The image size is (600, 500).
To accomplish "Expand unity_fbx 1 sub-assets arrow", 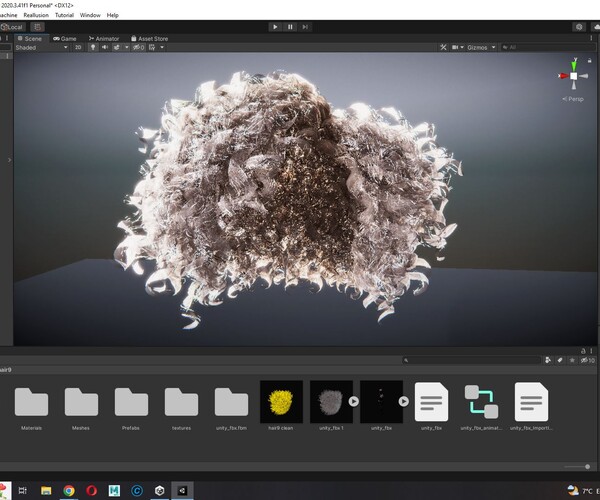I will pyautogui.click(x=354, y=401).
